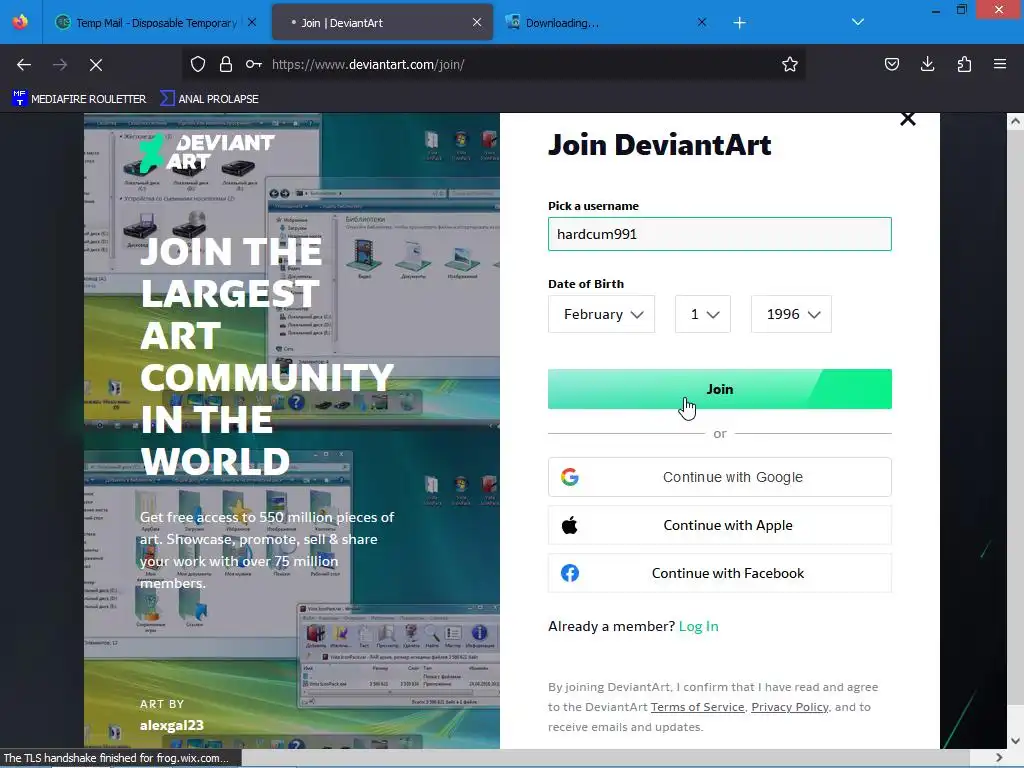
Task: Click the horizontal scrollbar right arrow
Action: pyautogui.click(x=999, y=758)
